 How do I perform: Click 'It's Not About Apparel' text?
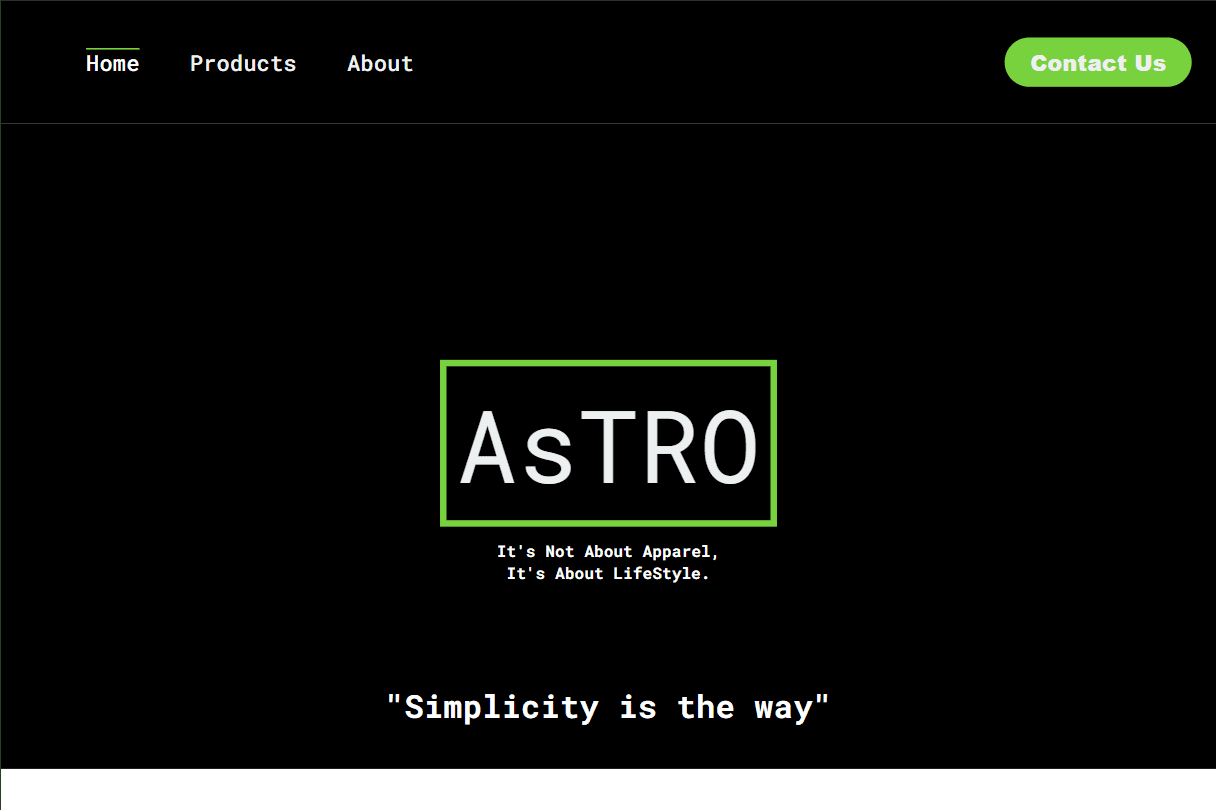pos(608,551)
